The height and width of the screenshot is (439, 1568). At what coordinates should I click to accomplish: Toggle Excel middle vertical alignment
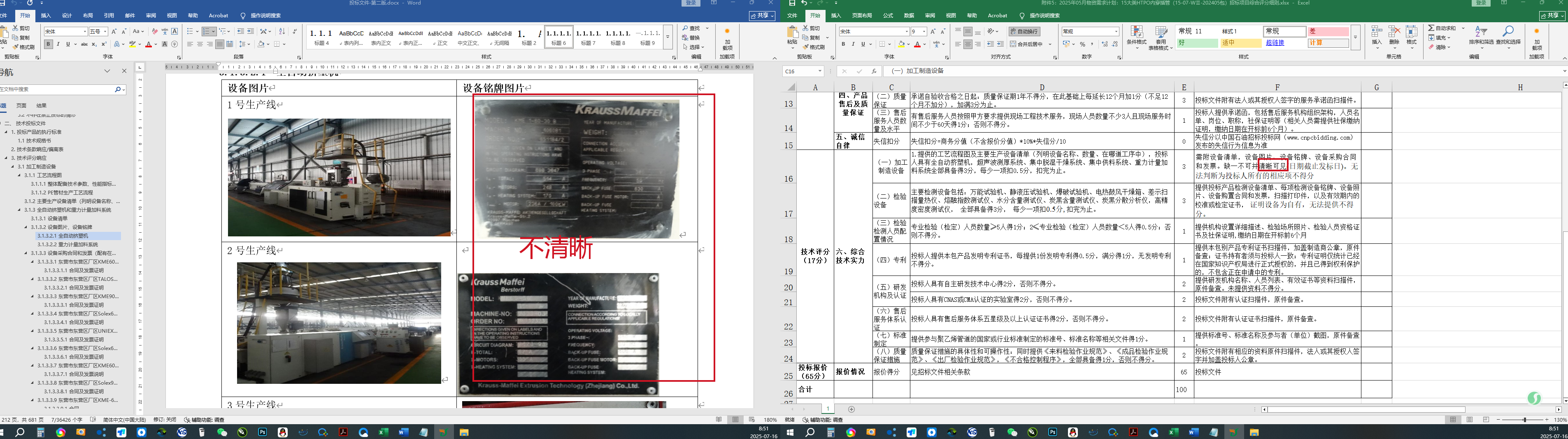click(x=968, y=31)
